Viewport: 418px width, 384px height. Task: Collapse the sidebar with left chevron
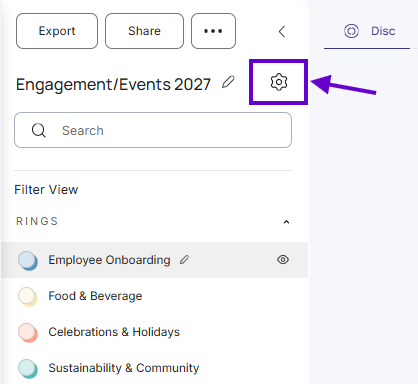pyautogui.click(x=282, y=31)
